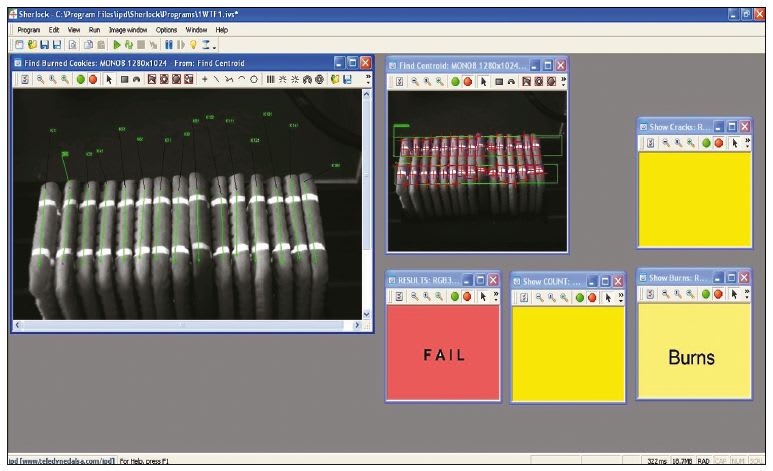This screenshot has height=471, width=773.
Task: Click the cookie image in the Find Centroid window
Action: pos(477,171)
